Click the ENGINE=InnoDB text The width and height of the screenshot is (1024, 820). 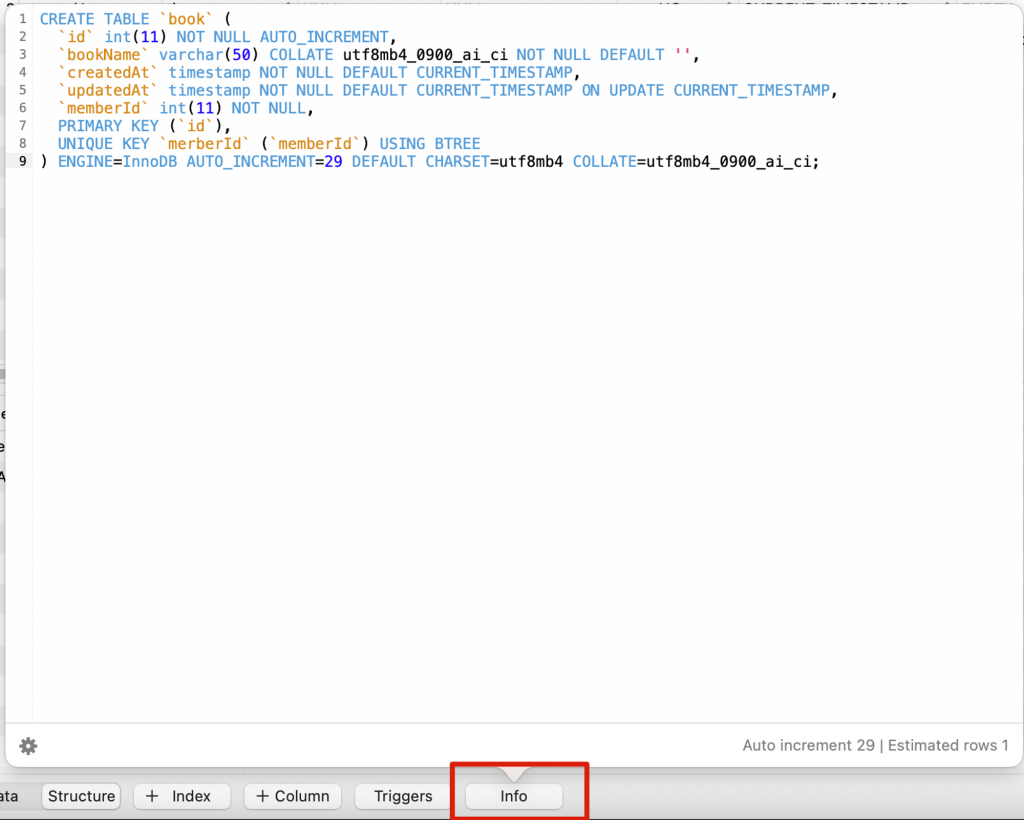click(118, 161)
